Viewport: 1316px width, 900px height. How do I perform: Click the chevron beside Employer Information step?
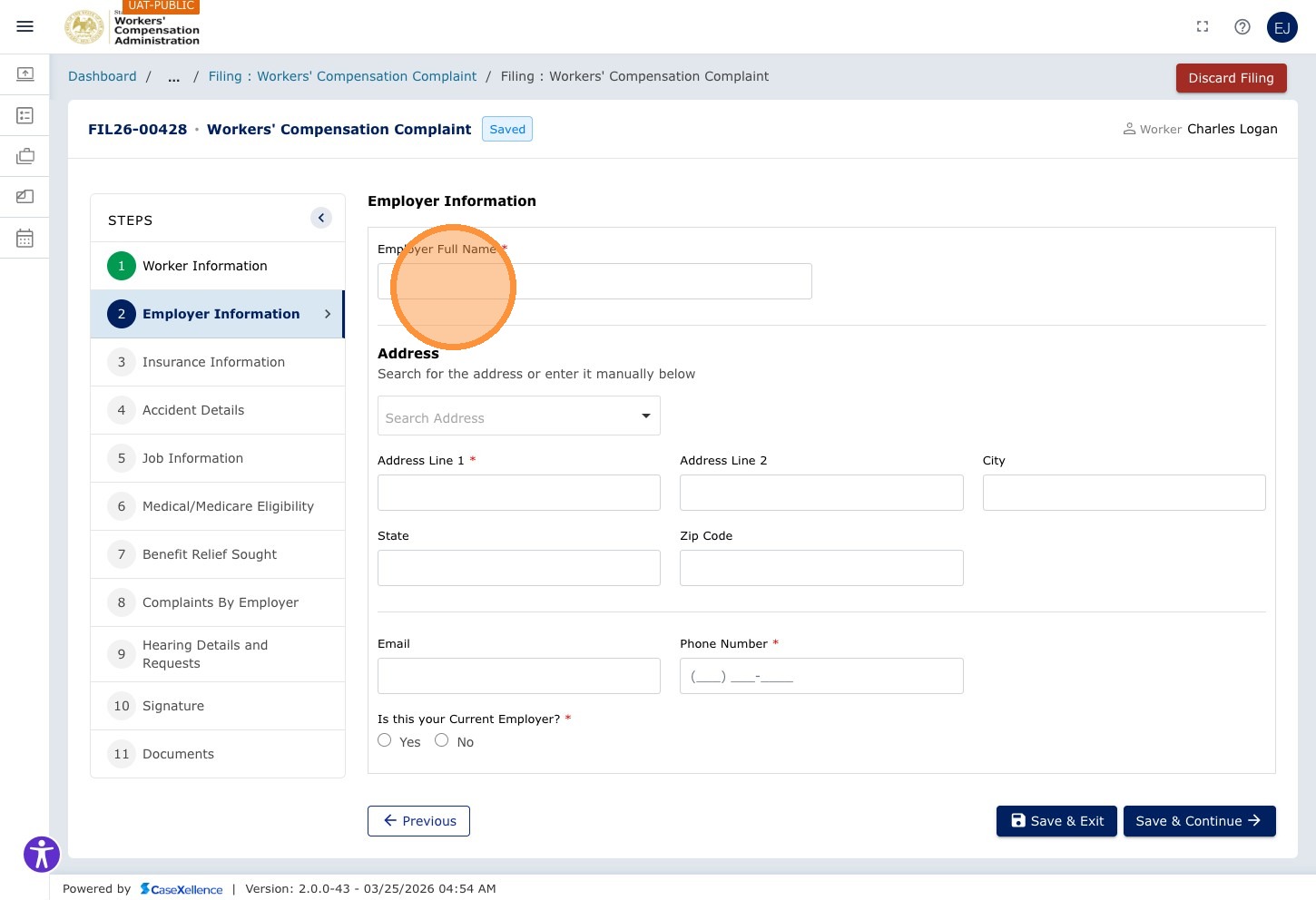coord(328,314)
